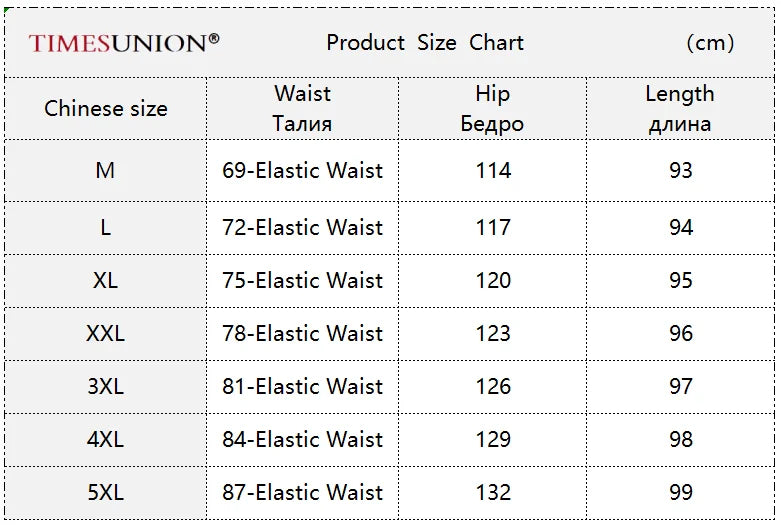The image size is (781, 525).
Task: Select the Chinese size column header
Action: point(105,108)
